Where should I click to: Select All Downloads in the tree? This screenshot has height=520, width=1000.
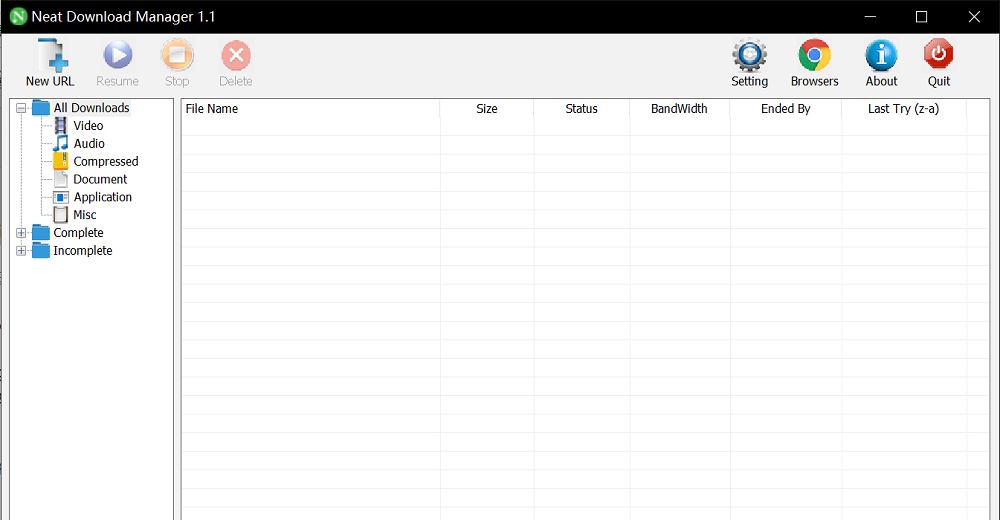[x=91, y=108]
